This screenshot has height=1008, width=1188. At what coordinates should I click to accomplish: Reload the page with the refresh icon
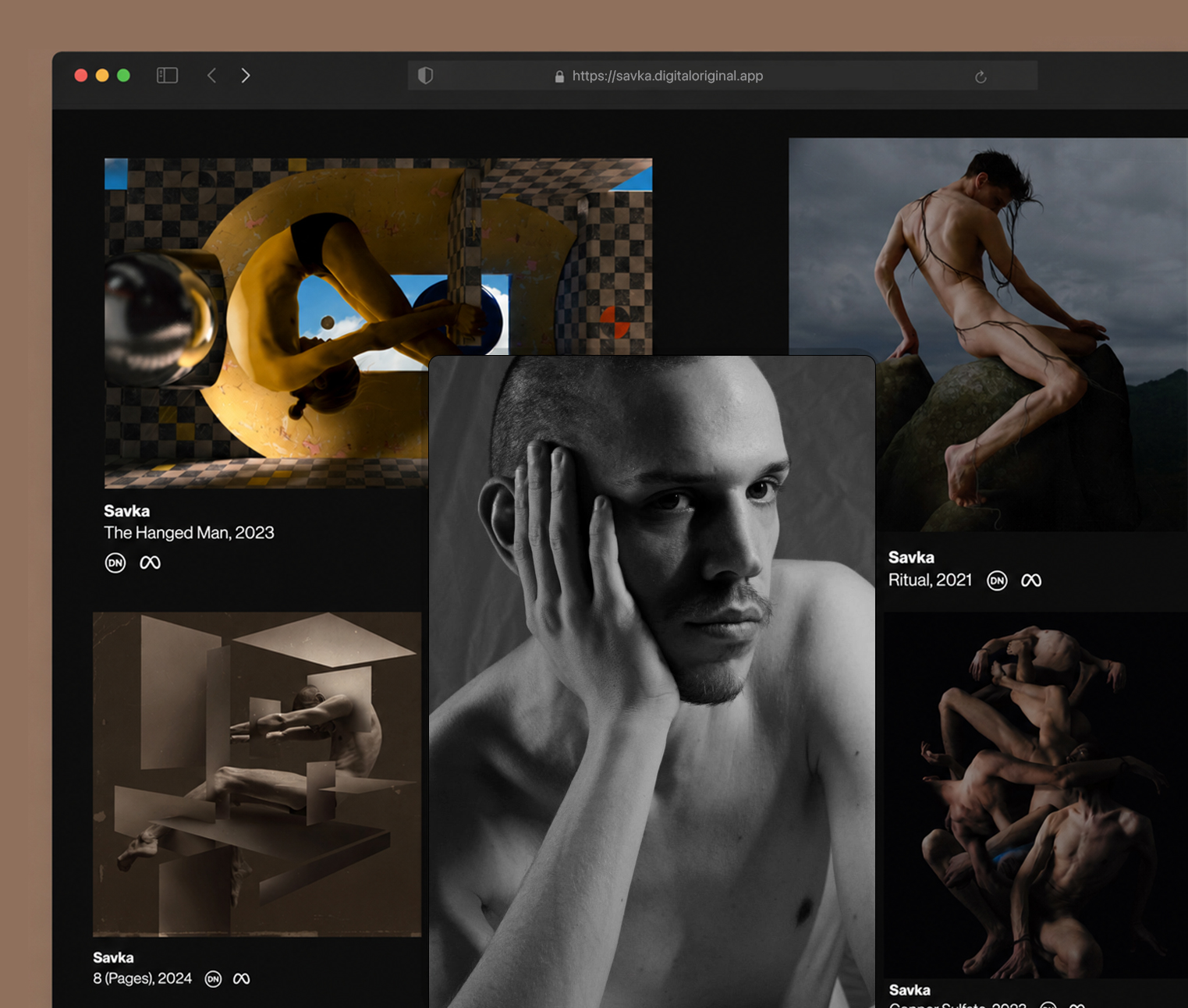click(981, 76)
